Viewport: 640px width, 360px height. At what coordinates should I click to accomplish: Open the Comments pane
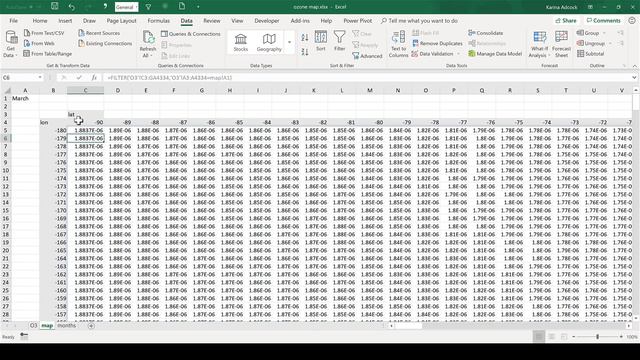tap(603, 21)
